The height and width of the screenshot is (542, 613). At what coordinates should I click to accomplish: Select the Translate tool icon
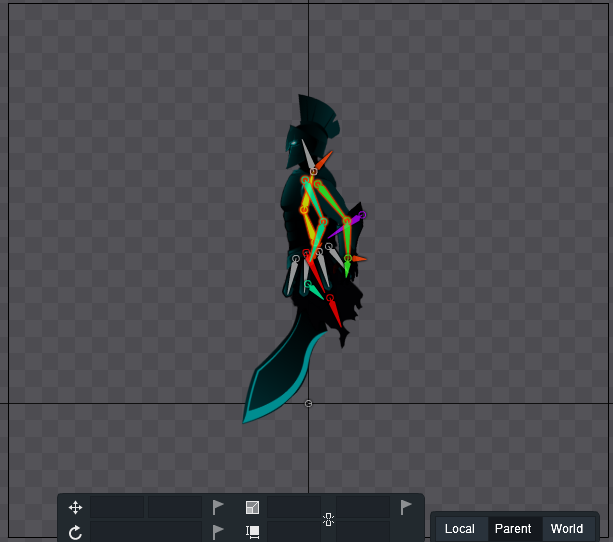[x=75, y=508]
